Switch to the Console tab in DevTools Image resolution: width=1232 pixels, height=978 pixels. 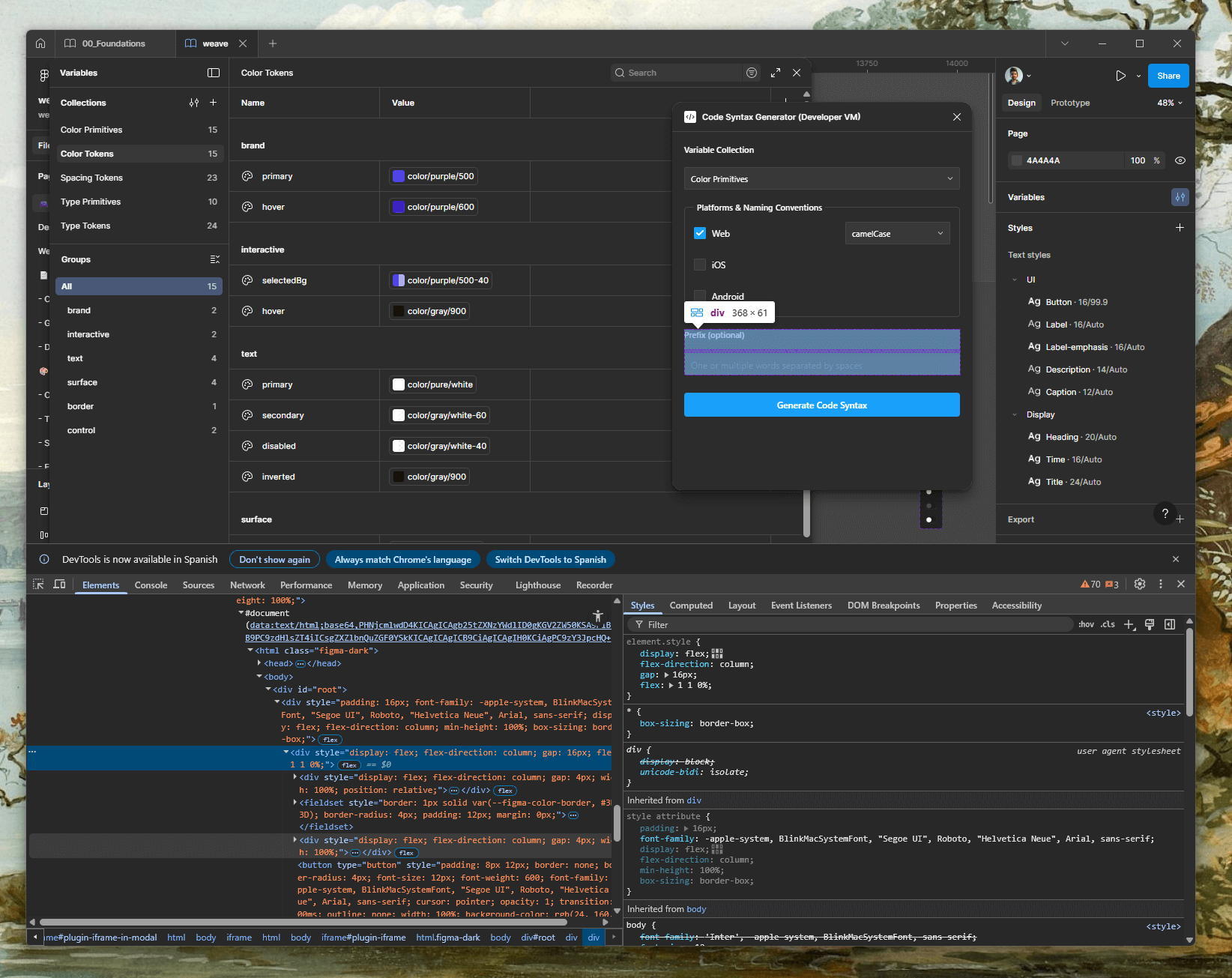point(151,585)
